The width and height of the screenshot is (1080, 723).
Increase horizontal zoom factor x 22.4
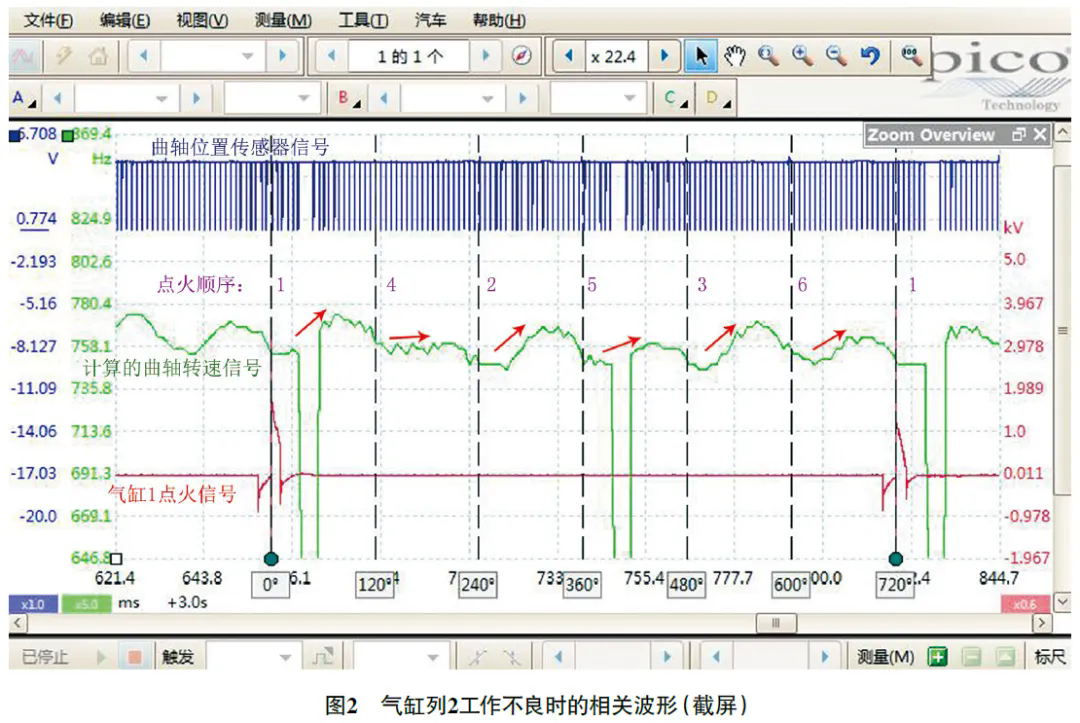(x=665, y=56)
